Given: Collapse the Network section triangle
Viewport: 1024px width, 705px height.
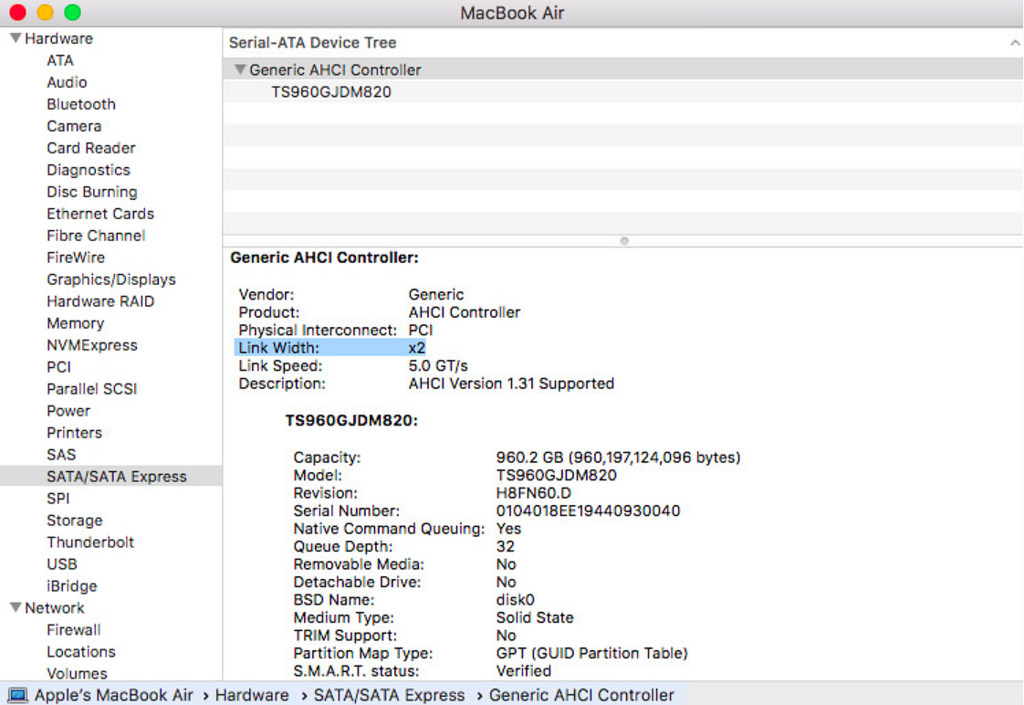Looking at the screenshot, I should 16,607.
